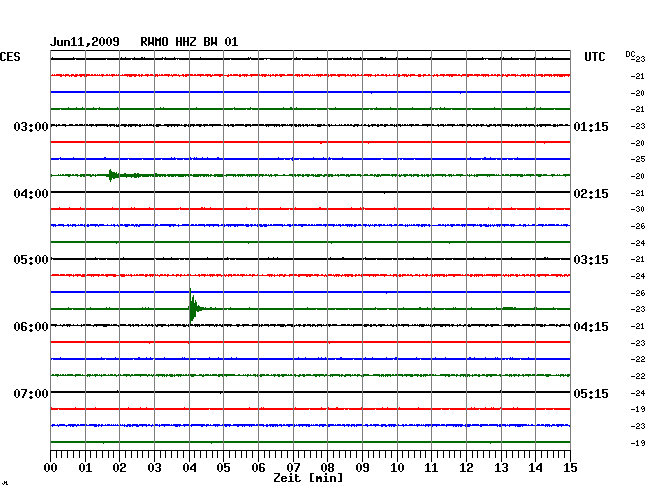Click the 12 minute axis label
This screenshot has height=494, width=650.
click(466, 467)
